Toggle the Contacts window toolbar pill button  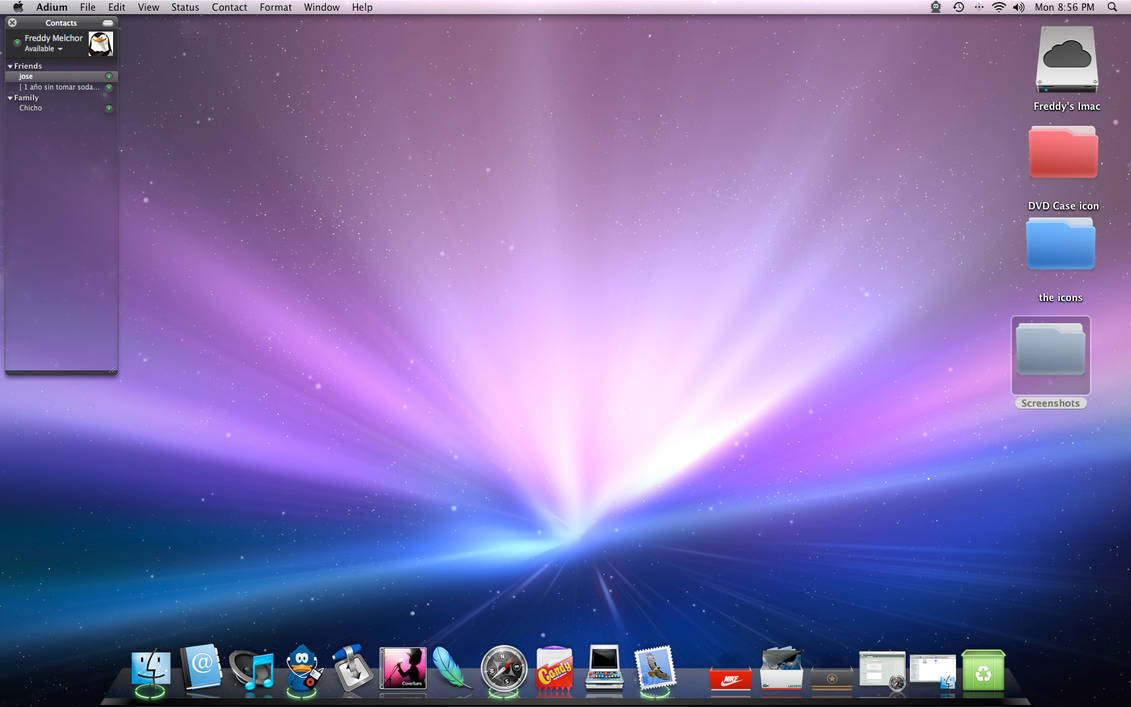(108, 22)
